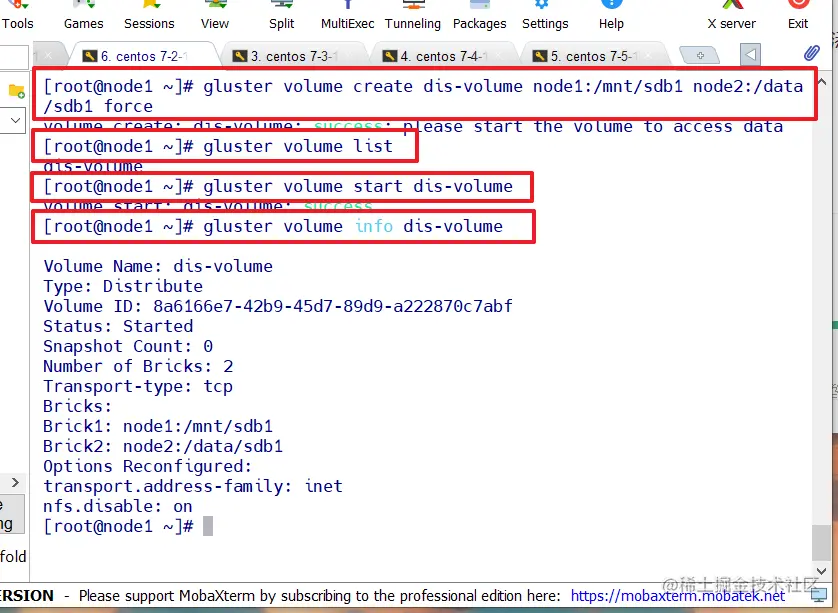Switch to the 4. centos 7-4 tab
Screen dimensions: 838x613
(x=443, y=56)
